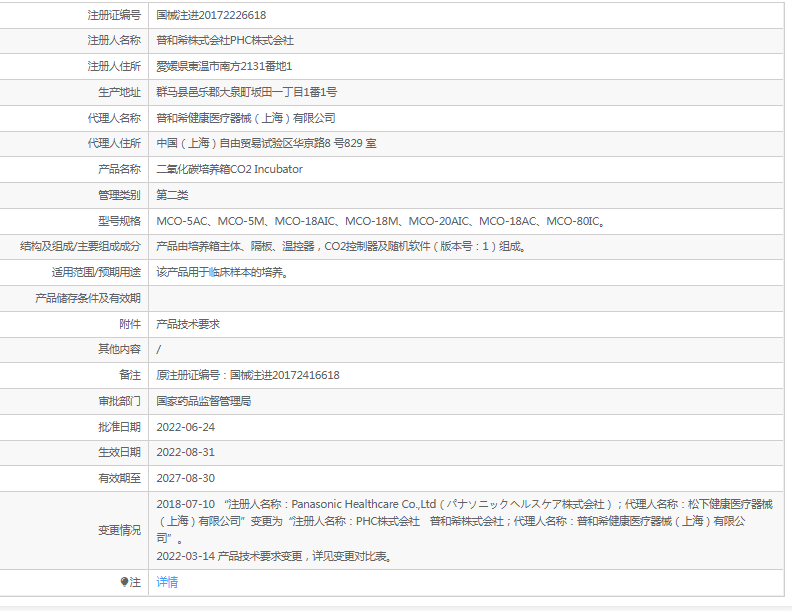Viewport: 792px width, 611px height.
Task: Select the 2018-07-10 change record line
Action: [464, 521]
